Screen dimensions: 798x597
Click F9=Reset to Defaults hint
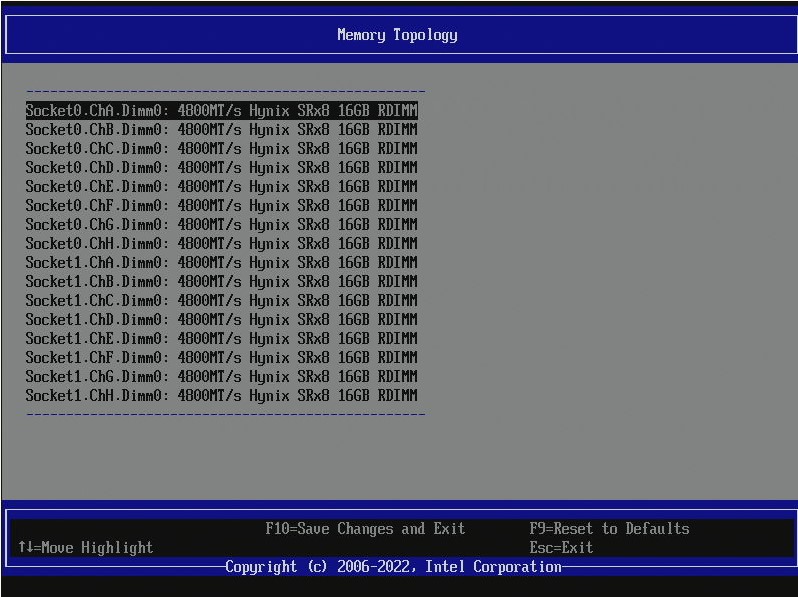click(609, 529)
